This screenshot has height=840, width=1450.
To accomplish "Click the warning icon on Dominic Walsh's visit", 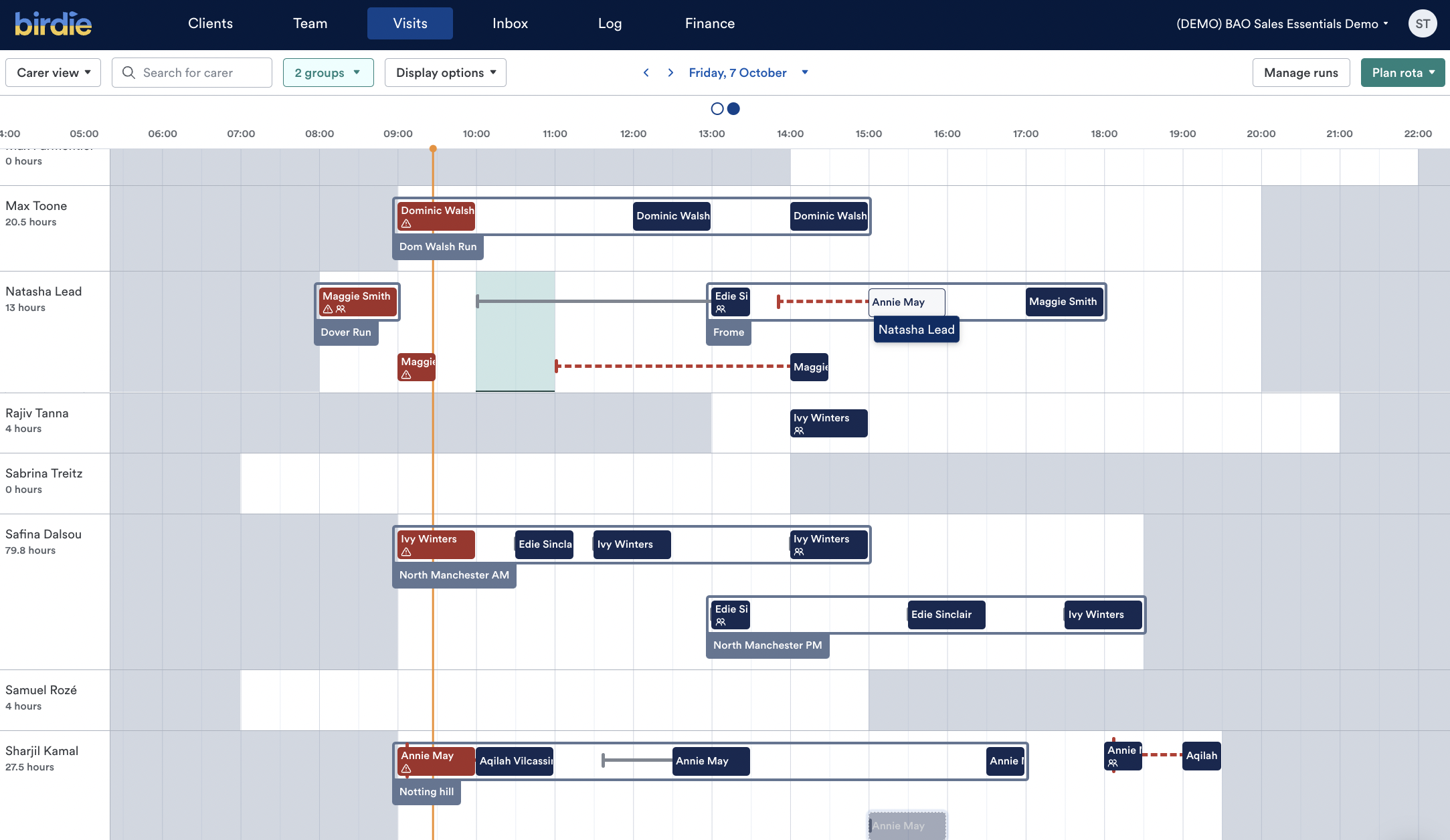I will click(x=407, y=225).
